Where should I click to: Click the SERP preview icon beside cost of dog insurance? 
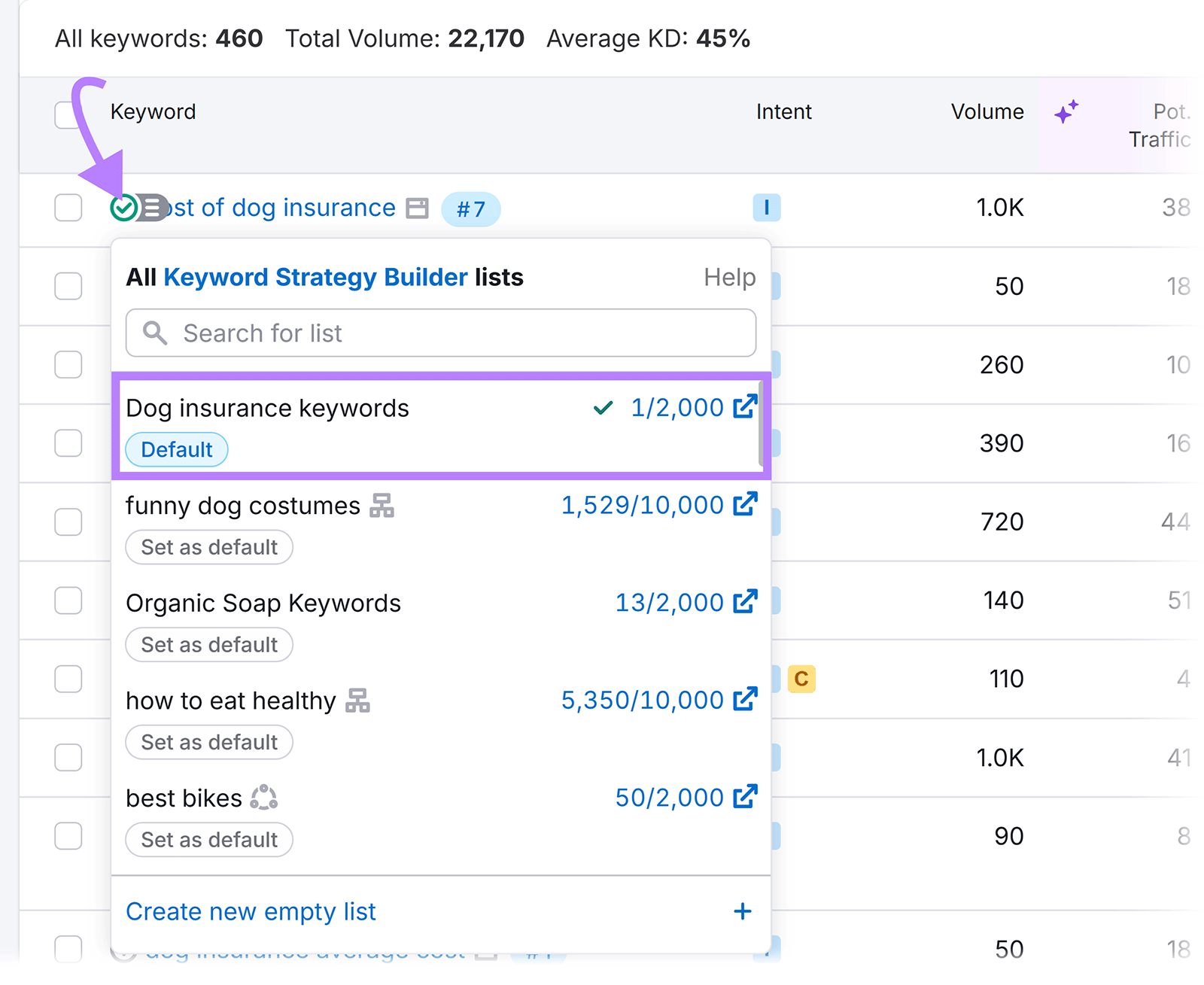click(x=416, y=208)
